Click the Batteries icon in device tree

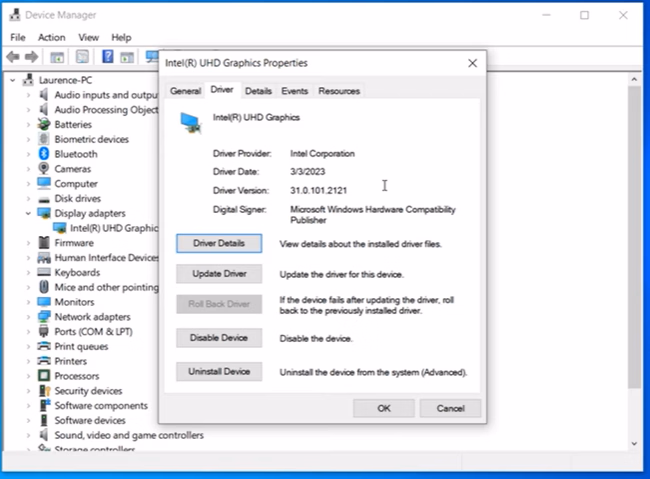[x=44, y=124]
